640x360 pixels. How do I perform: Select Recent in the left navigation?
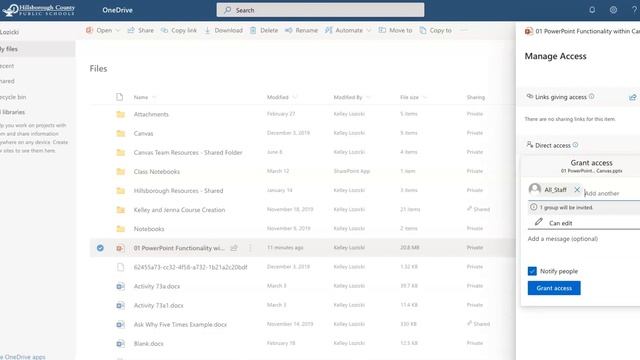7,66
